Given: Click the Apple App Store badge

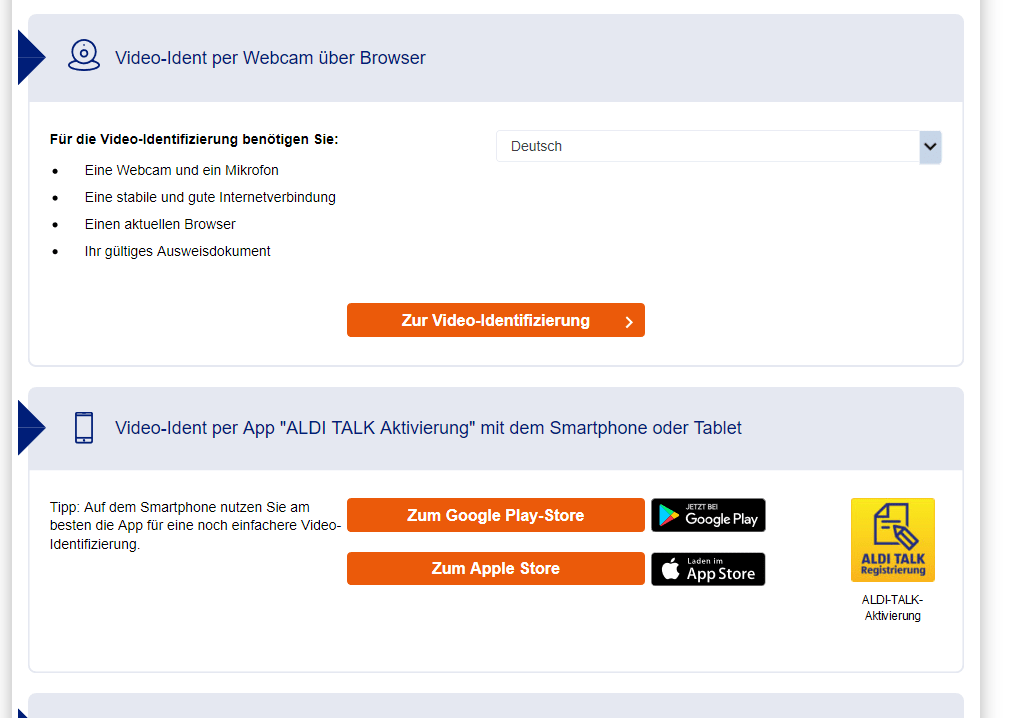Looking at the screenshot, I should (708, 569).
